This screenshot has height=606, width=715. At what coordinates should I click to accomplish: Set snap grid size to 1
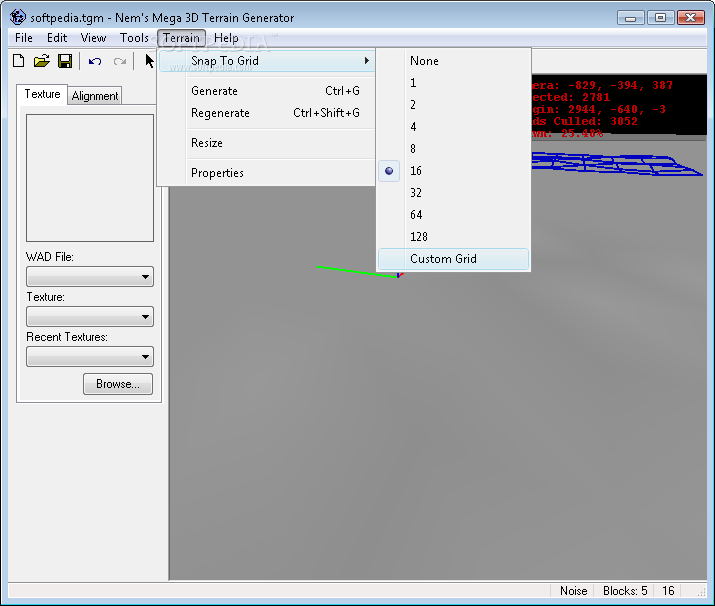tap(453, 83)
